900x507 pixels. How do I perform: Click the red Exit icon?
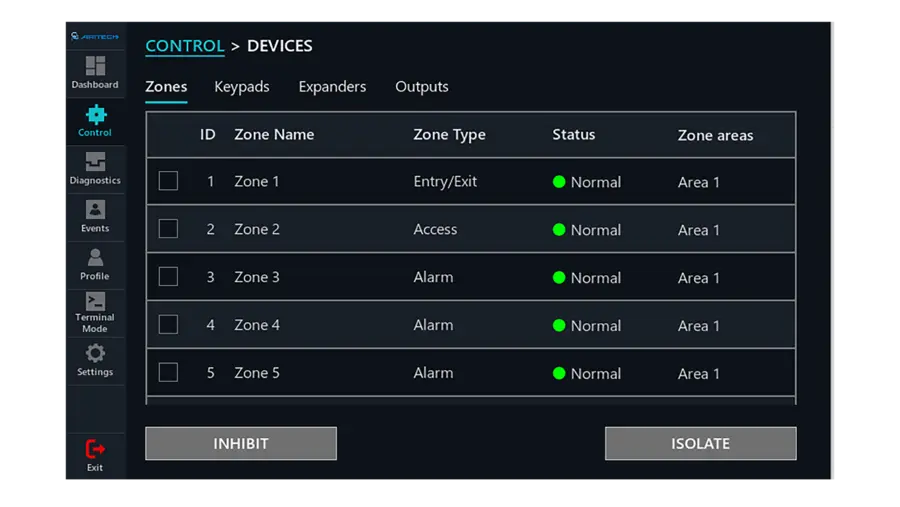tap(95, 449)
